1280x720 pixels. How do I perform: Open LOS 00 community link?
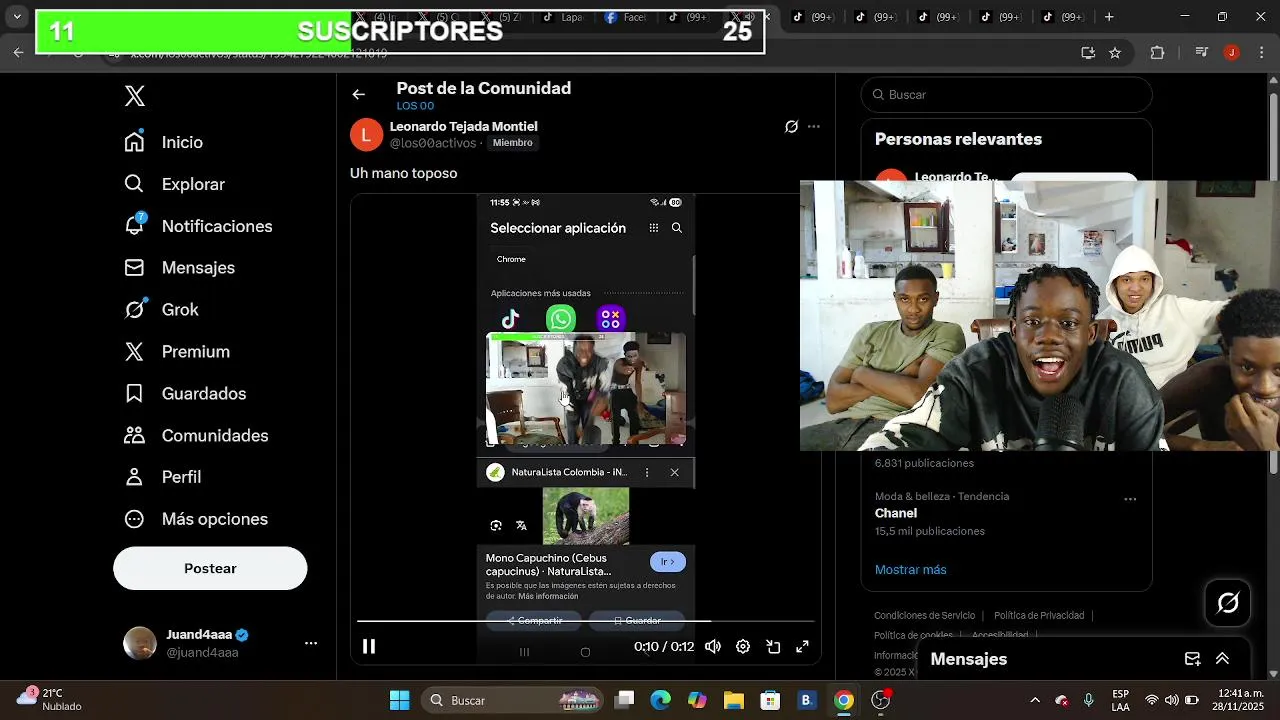(x=415, y=106)
